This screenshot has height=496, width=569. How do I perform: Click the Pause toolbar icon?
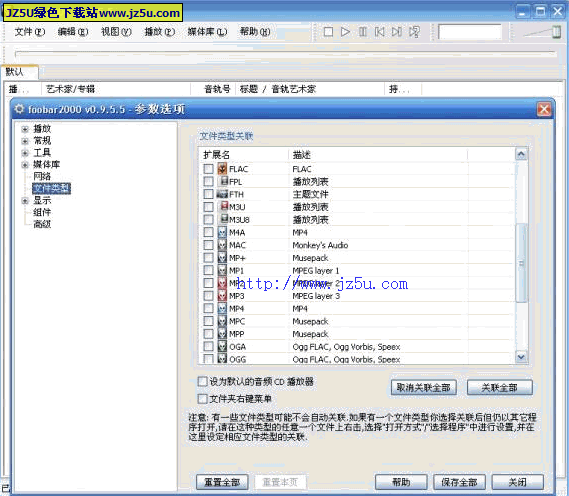(363, 32)
